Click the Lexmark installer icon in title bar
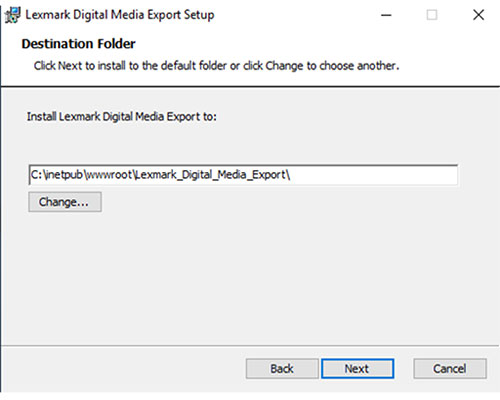Screen dimensions: 500x400 click(13, 15)
